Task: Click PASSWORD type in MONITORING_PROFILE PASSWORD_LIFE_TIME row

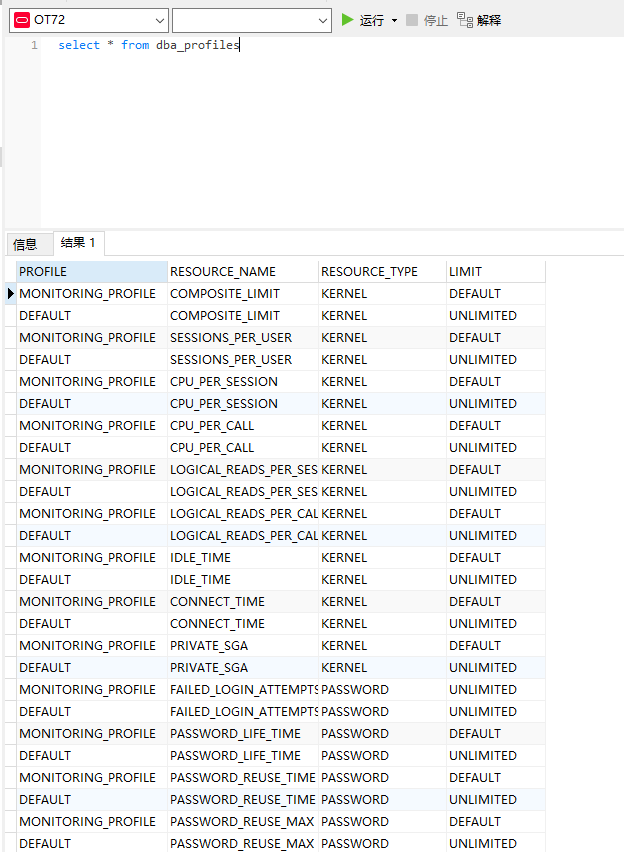Action: point(383,734)
